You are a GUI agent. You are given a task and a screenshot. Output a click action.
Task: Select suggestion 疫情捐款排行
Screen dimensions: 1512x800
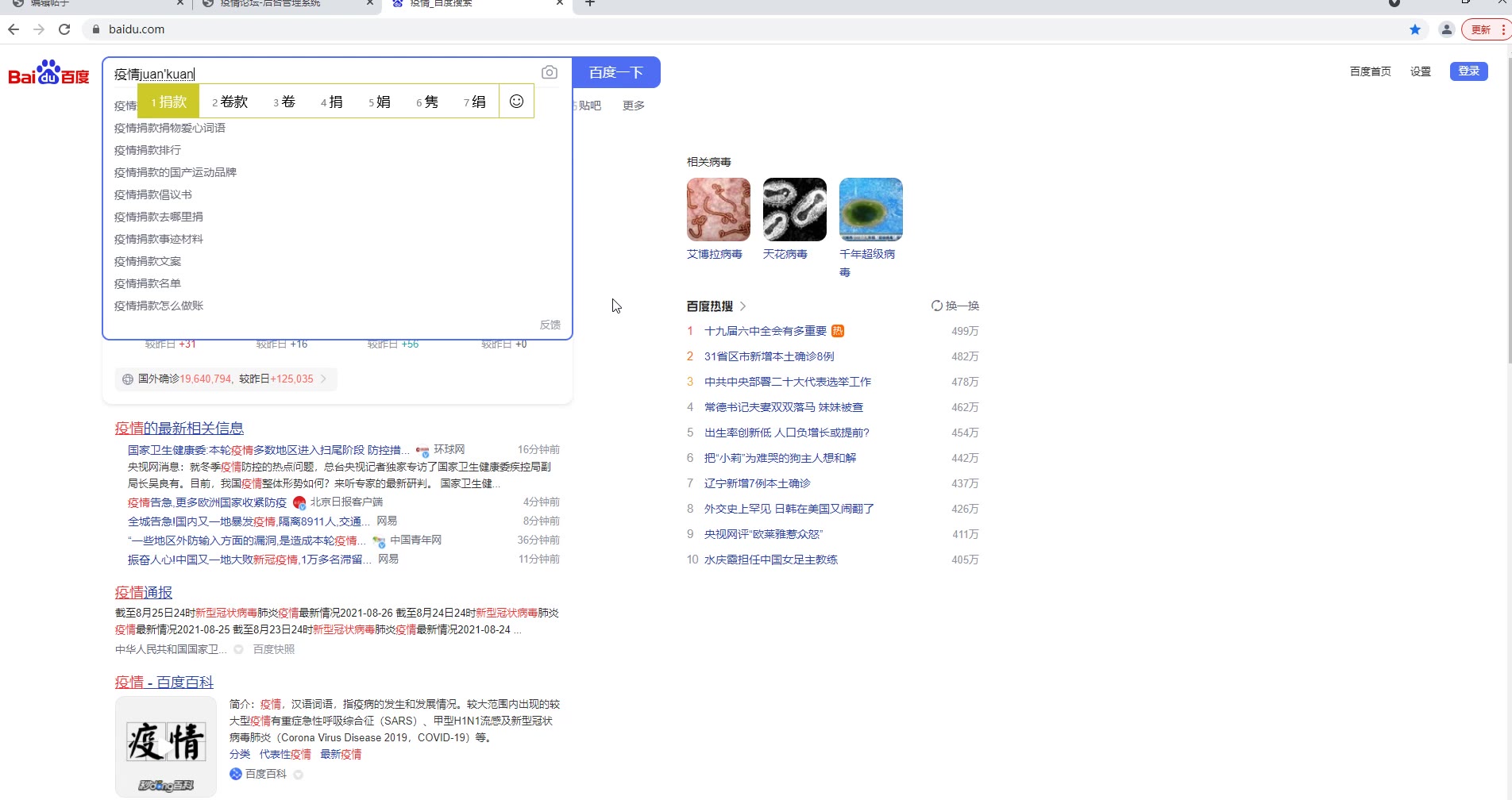click(x=148, y=150)
